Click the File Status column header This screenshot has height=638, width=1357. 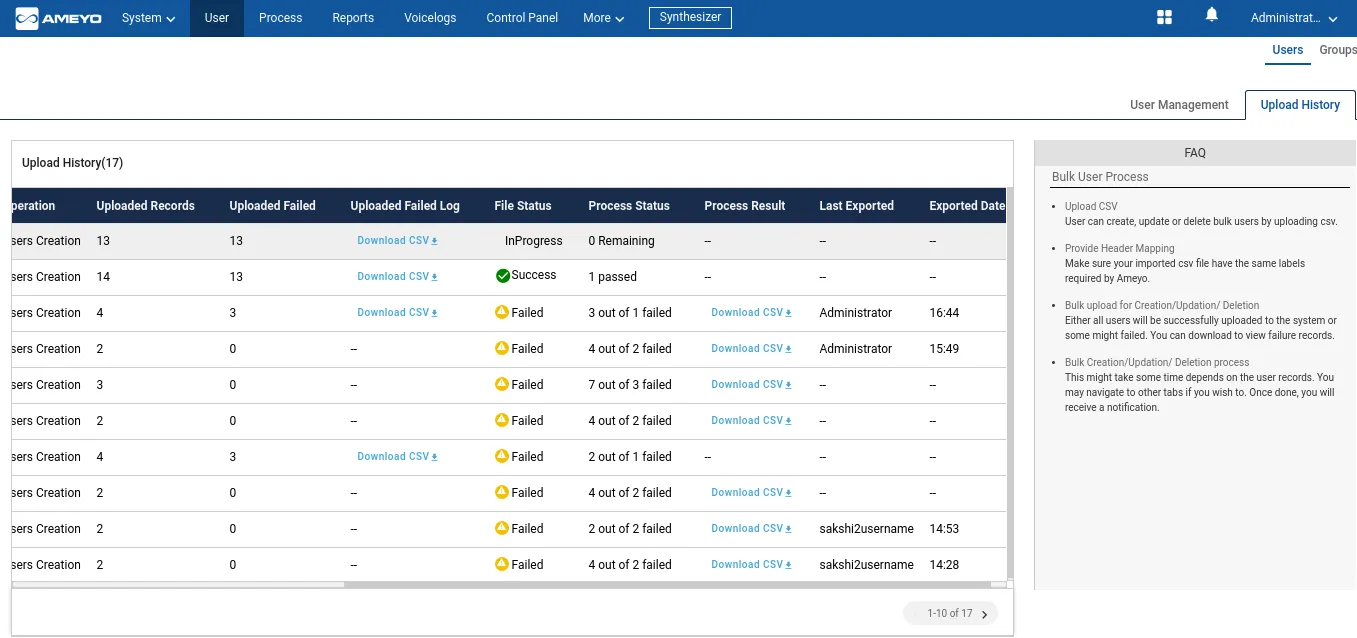[x=523, y=206]
